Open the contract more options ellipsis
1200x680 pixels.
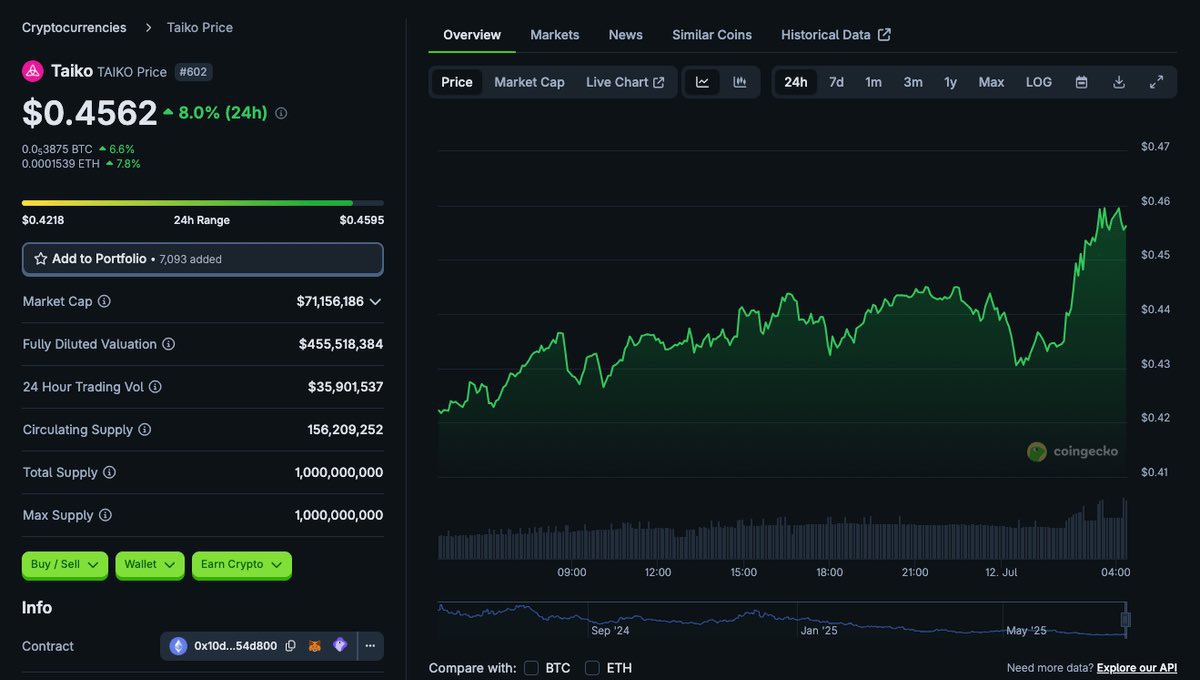pos(370,646)
